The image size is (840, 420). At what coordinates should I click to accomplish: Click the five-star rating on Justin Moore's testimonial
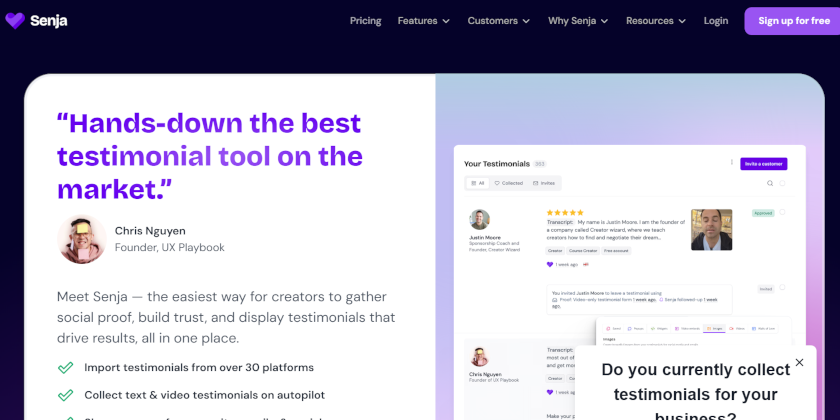[x=565, y=213]
